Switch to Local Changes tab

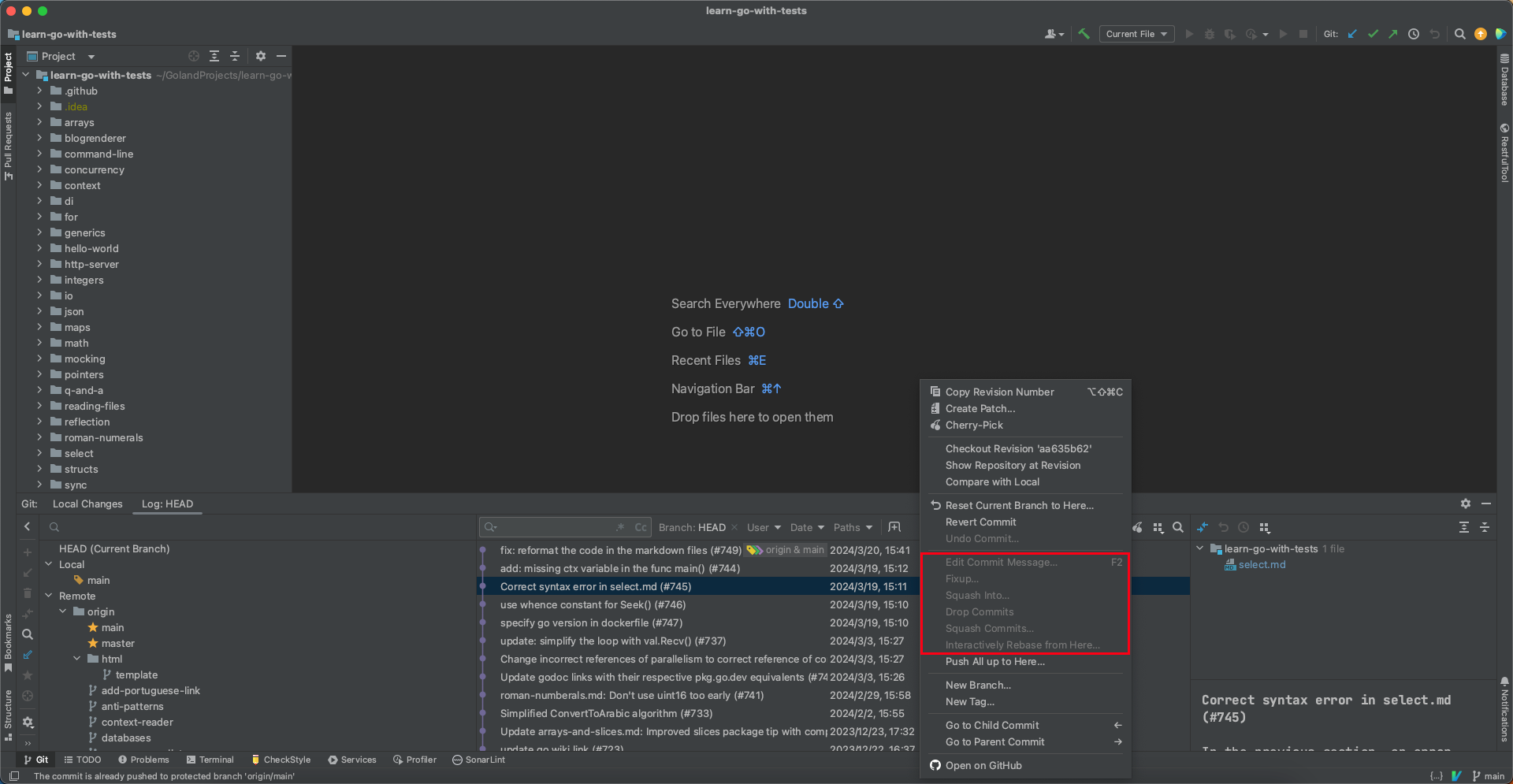click(x=87, y=503)
